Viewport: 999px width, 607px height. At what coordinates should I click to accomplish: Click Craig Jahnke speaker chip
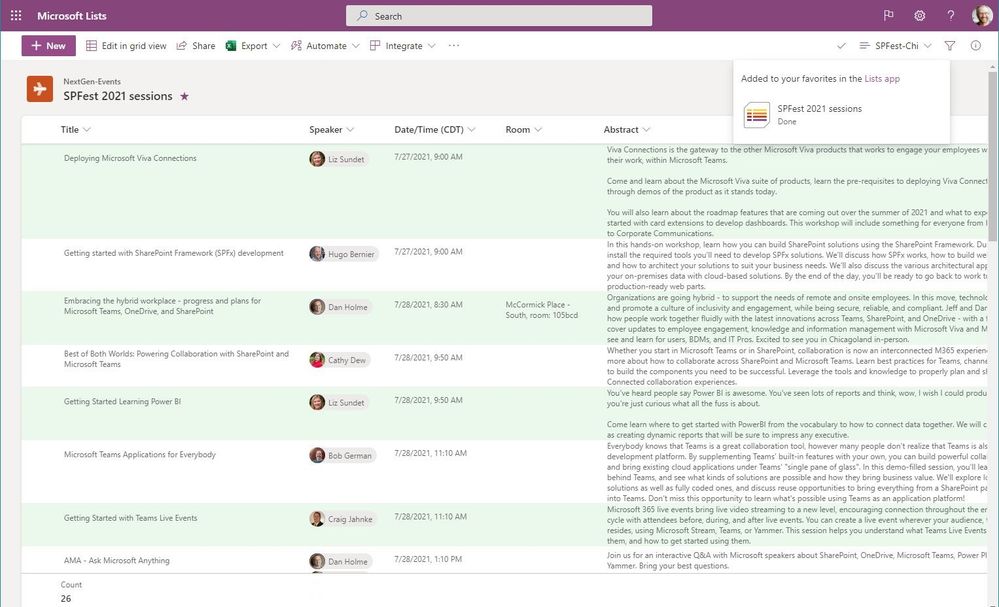pyautogui.click(x=341, y=519)
